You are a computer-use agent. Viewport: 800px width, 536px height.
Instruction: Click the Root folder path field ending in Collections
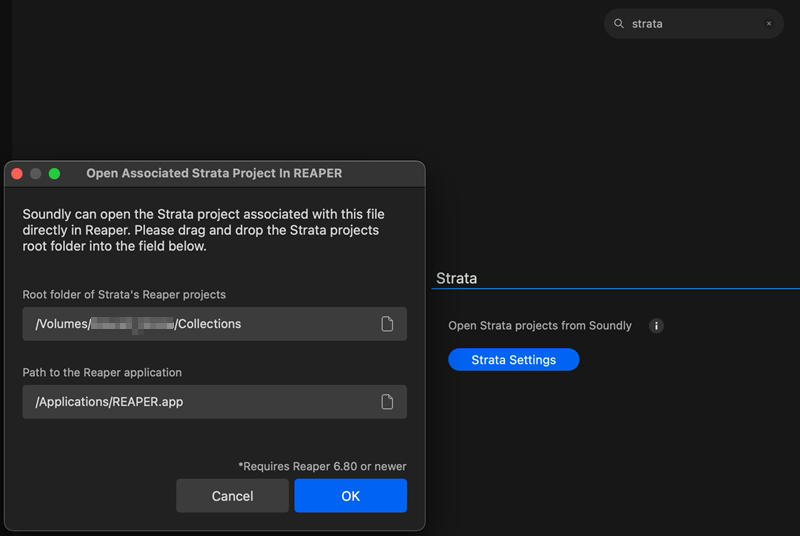coord(200,324)
